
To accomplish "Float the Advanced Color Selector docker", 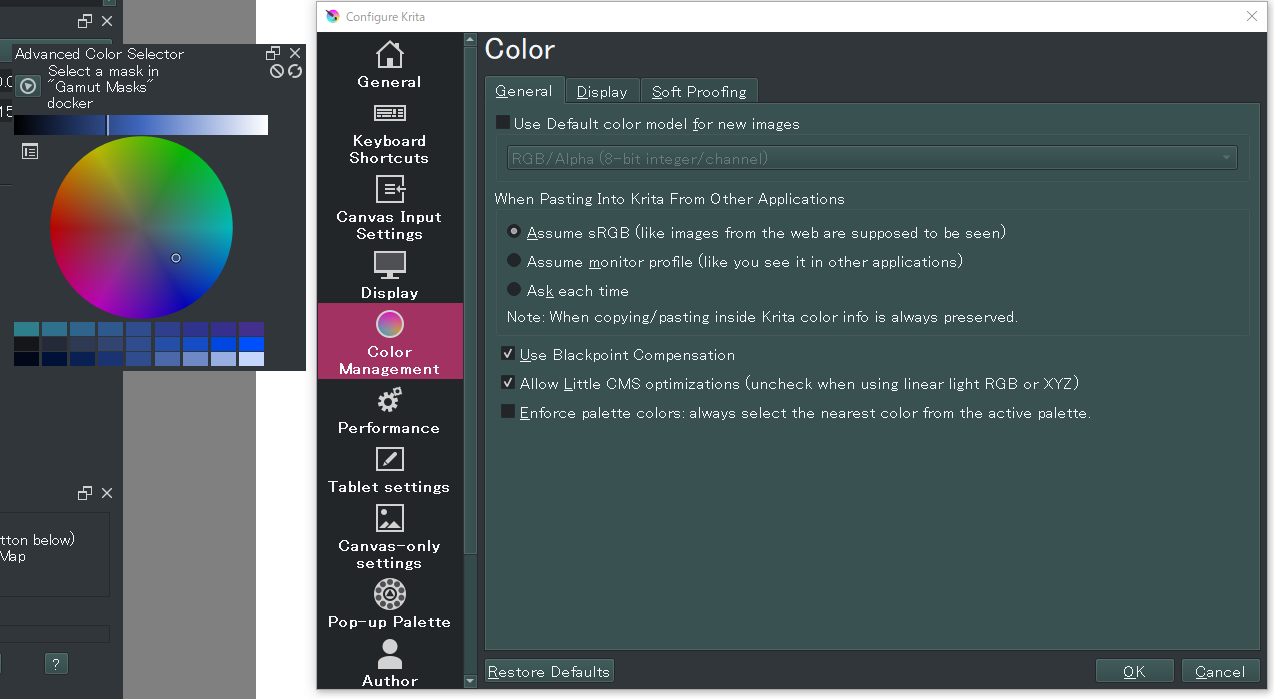I will click(x=273, y=53).
